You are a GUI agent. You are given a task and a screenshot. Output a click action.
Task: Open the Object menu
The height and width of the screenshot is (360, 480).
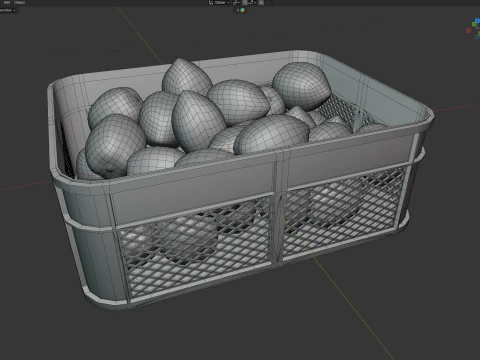(19, 2)
